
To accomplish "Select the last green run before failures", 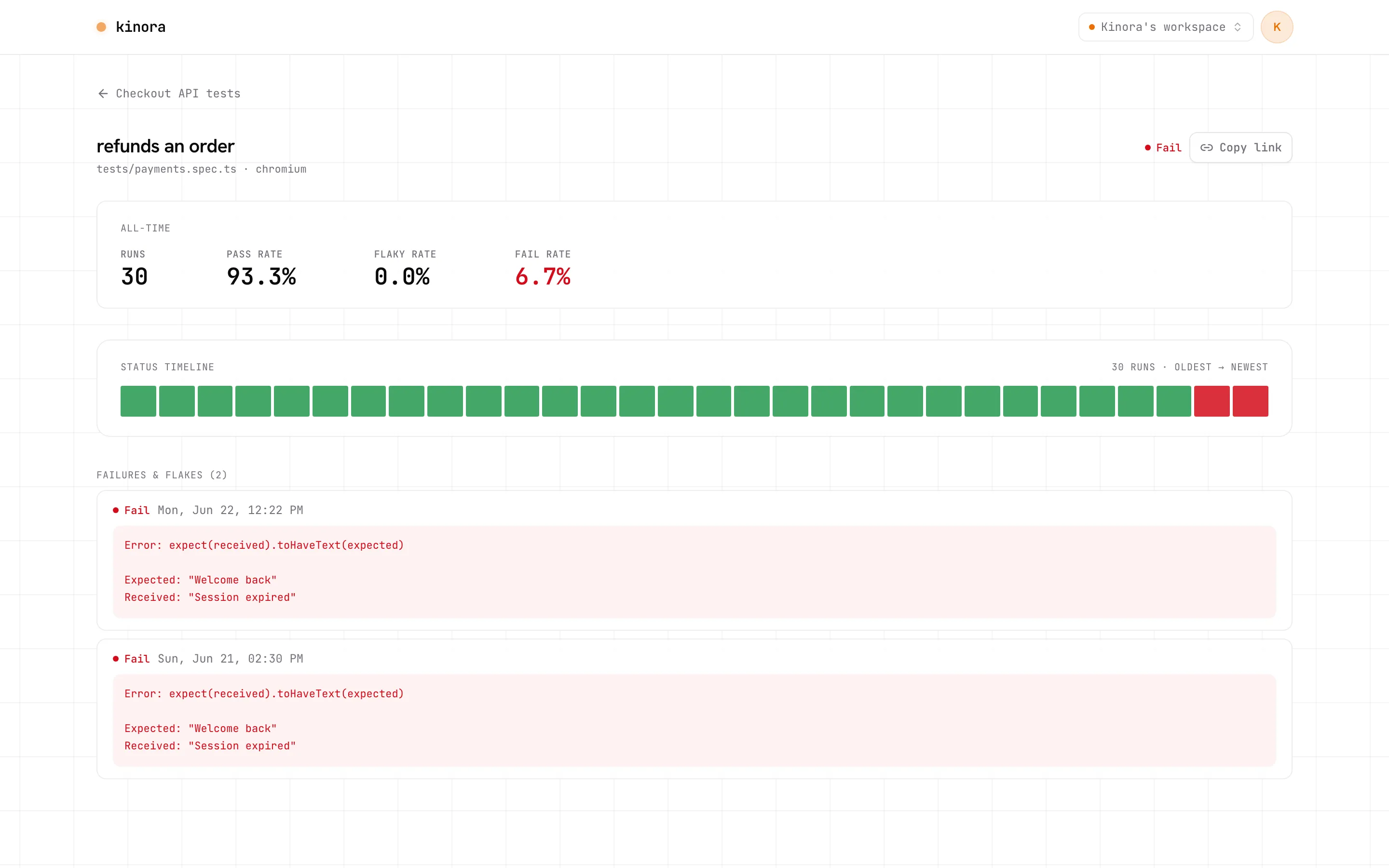I will (1173, 401).
